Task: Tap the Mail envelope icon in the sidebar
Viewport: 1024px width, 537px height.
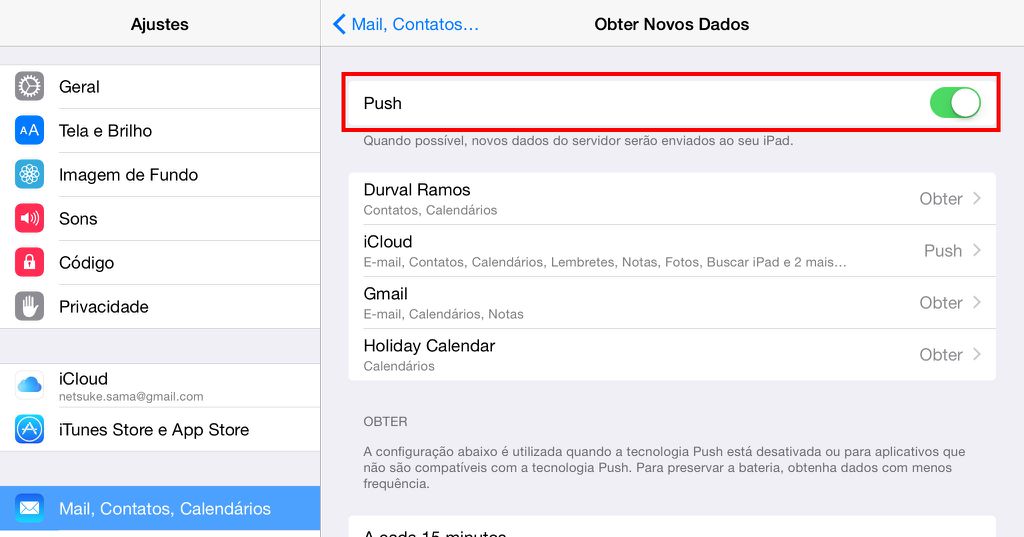Action: tap(29, 508)
